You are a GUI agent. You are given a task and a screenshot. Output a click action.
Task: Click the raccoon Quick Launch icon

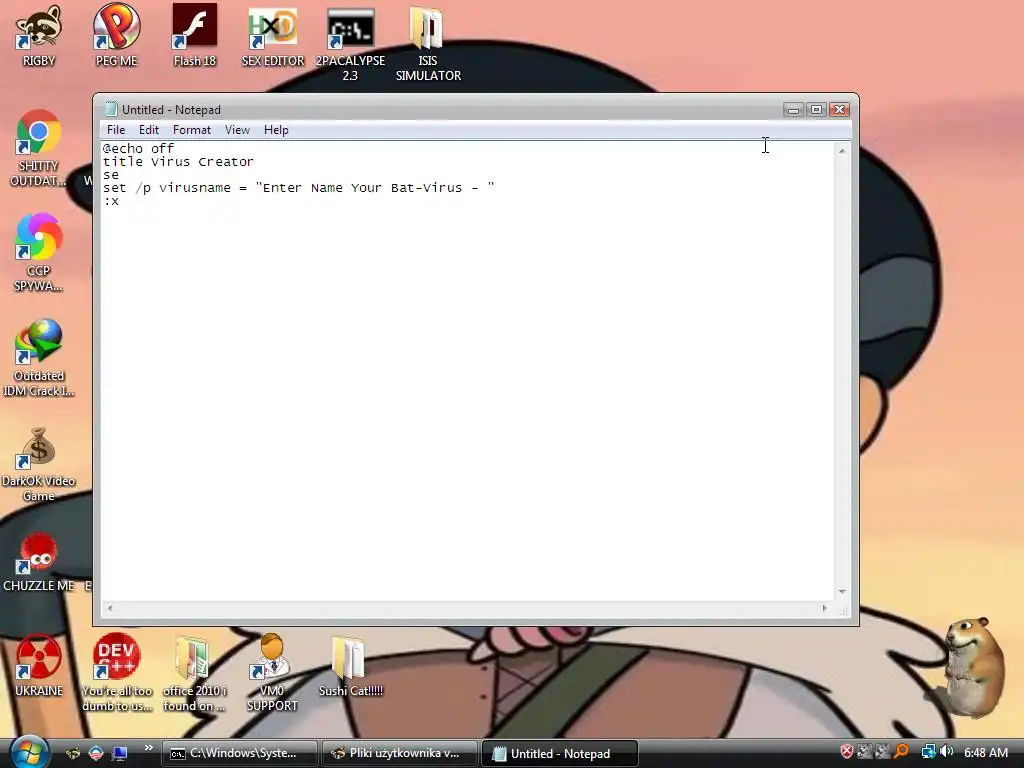[73, 753]
